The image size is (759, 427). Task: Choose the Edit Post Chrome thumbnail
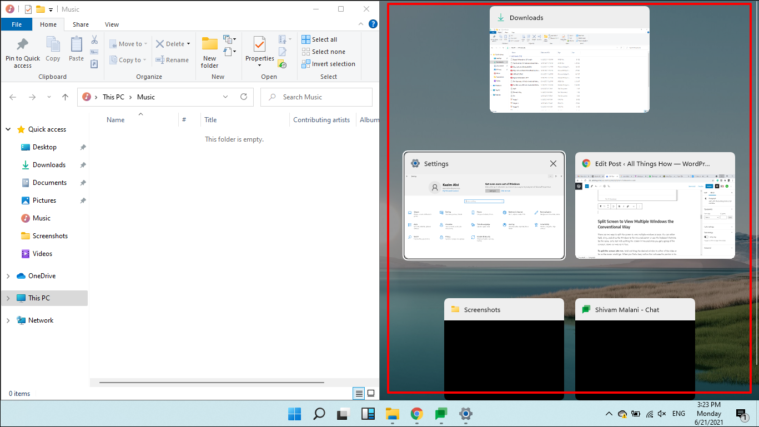click(x=655, y=206)
